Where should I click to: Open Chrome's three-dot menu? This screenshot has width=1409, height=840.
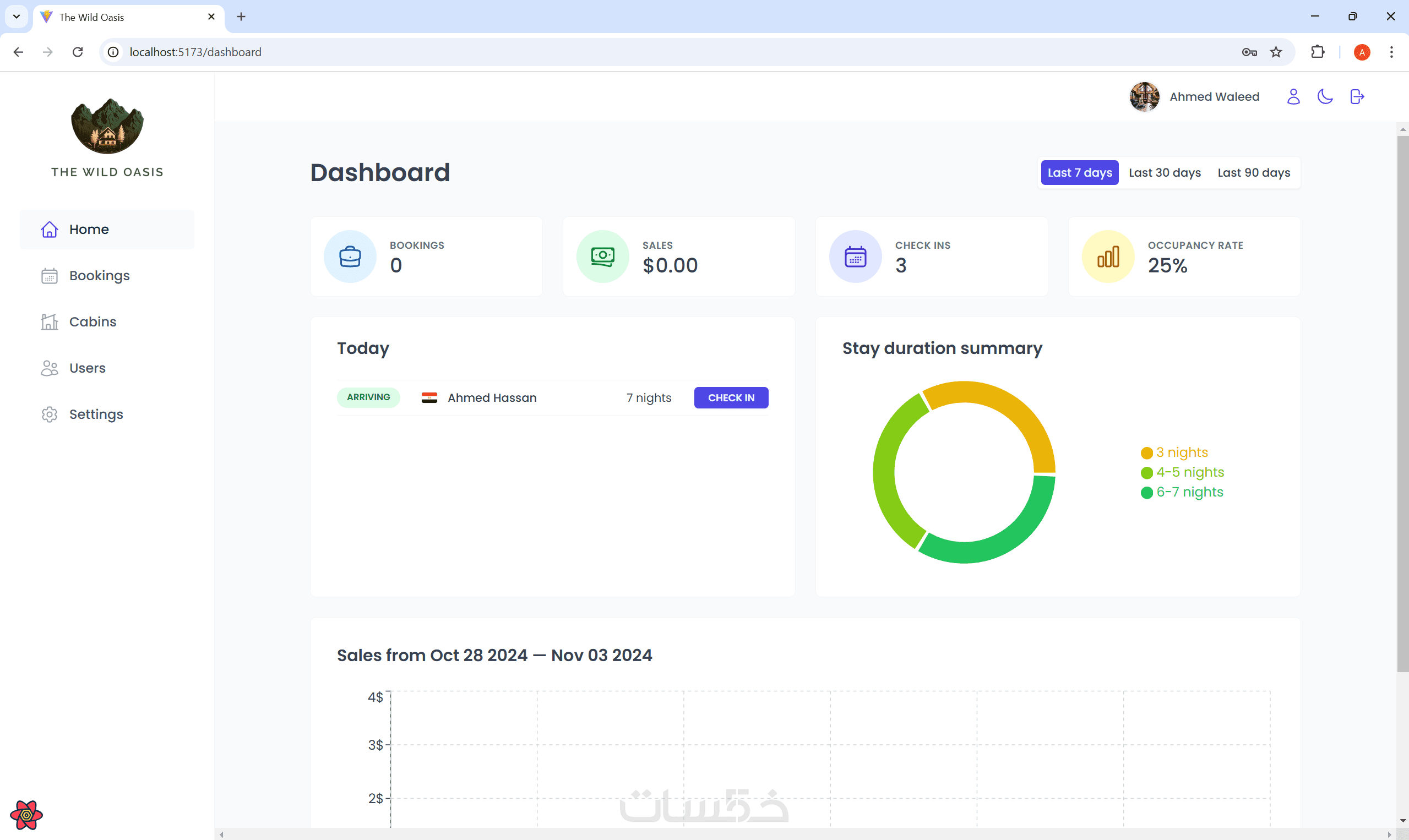1391,52
